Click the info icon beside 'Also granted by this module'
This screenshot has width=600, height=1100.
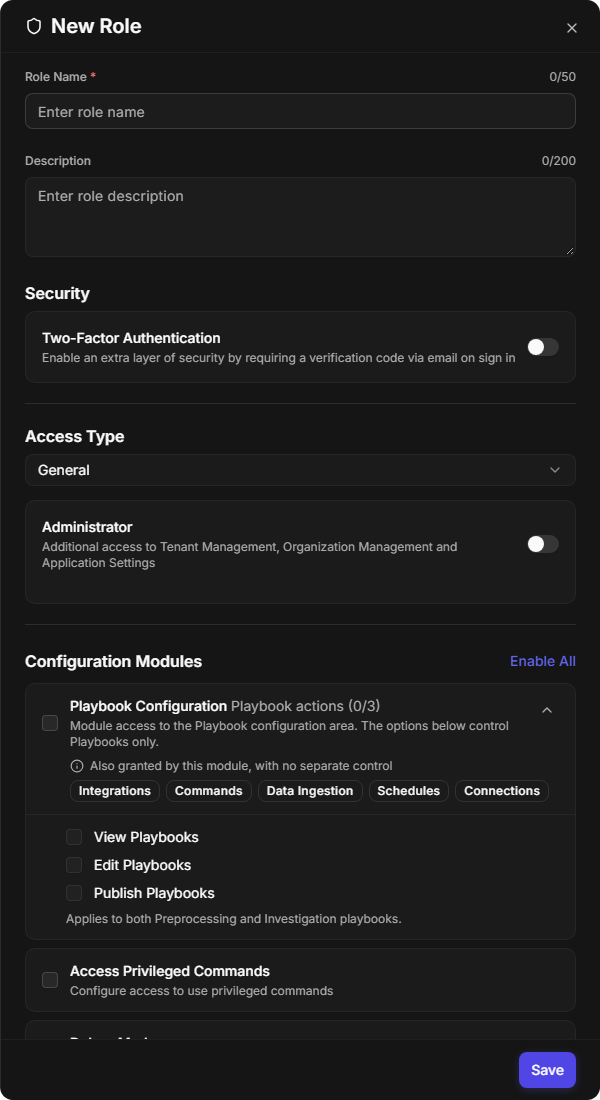(x=77, y=766)
